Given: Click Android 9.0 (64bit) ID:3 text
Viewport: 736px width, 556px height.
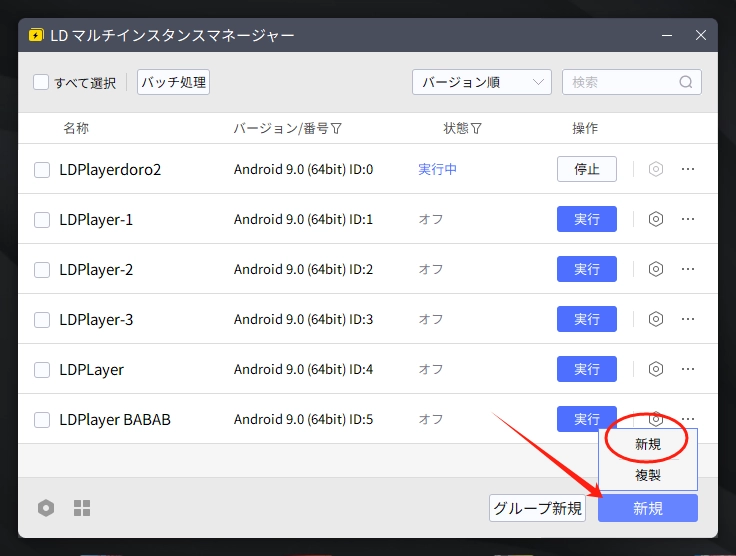Looking at the screenshot, I should point(304,319).
